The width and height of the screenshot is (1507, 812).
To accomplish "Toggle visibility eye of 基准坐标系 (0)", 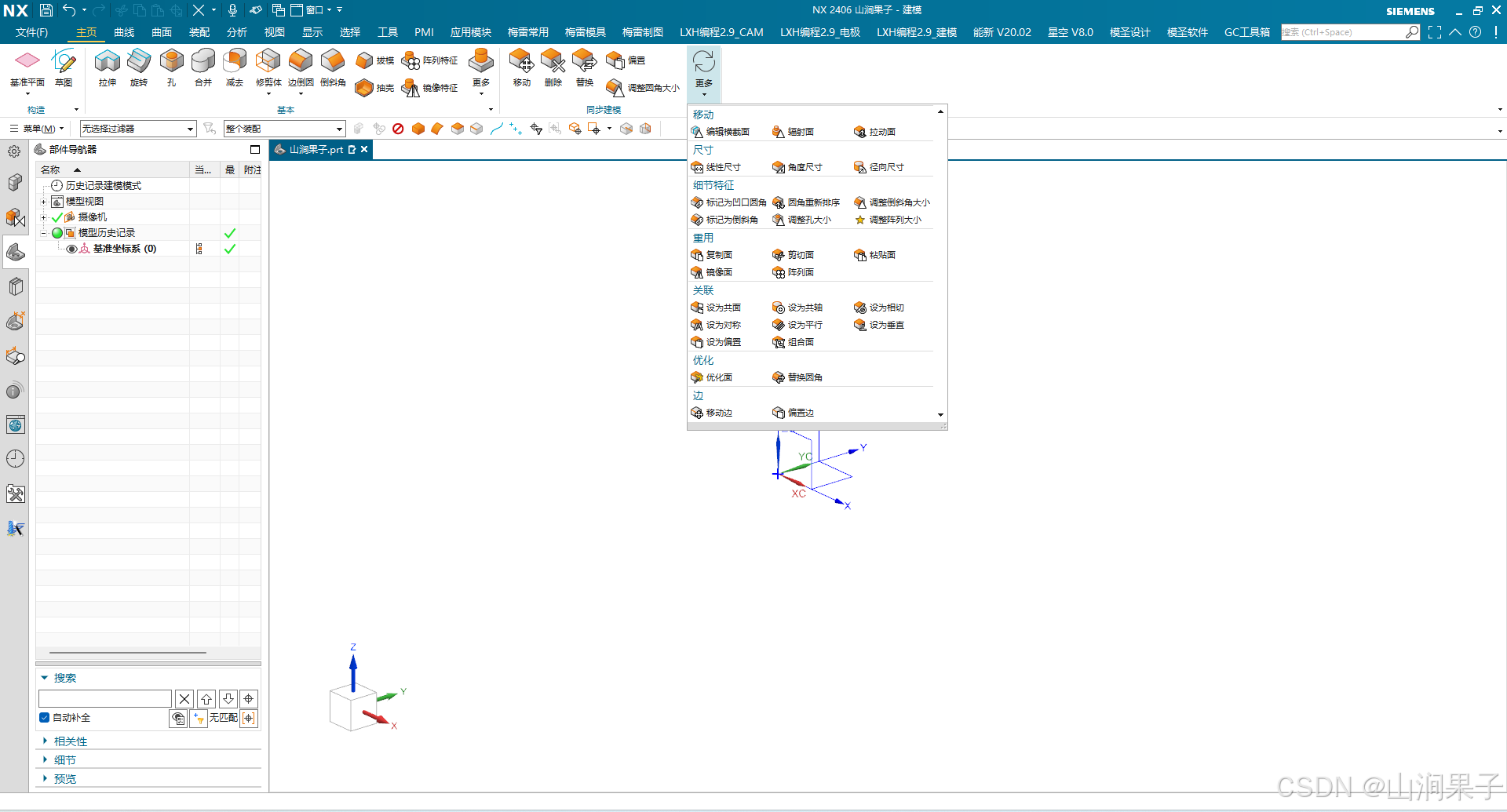I will pos(71,249).
